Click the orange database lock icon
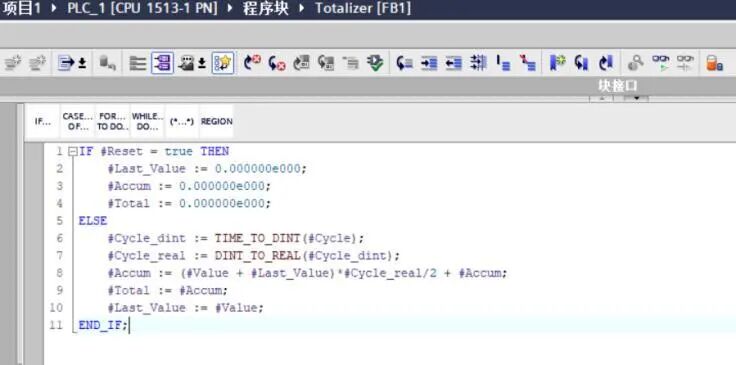736x365 pixels. tap(714, 63)
